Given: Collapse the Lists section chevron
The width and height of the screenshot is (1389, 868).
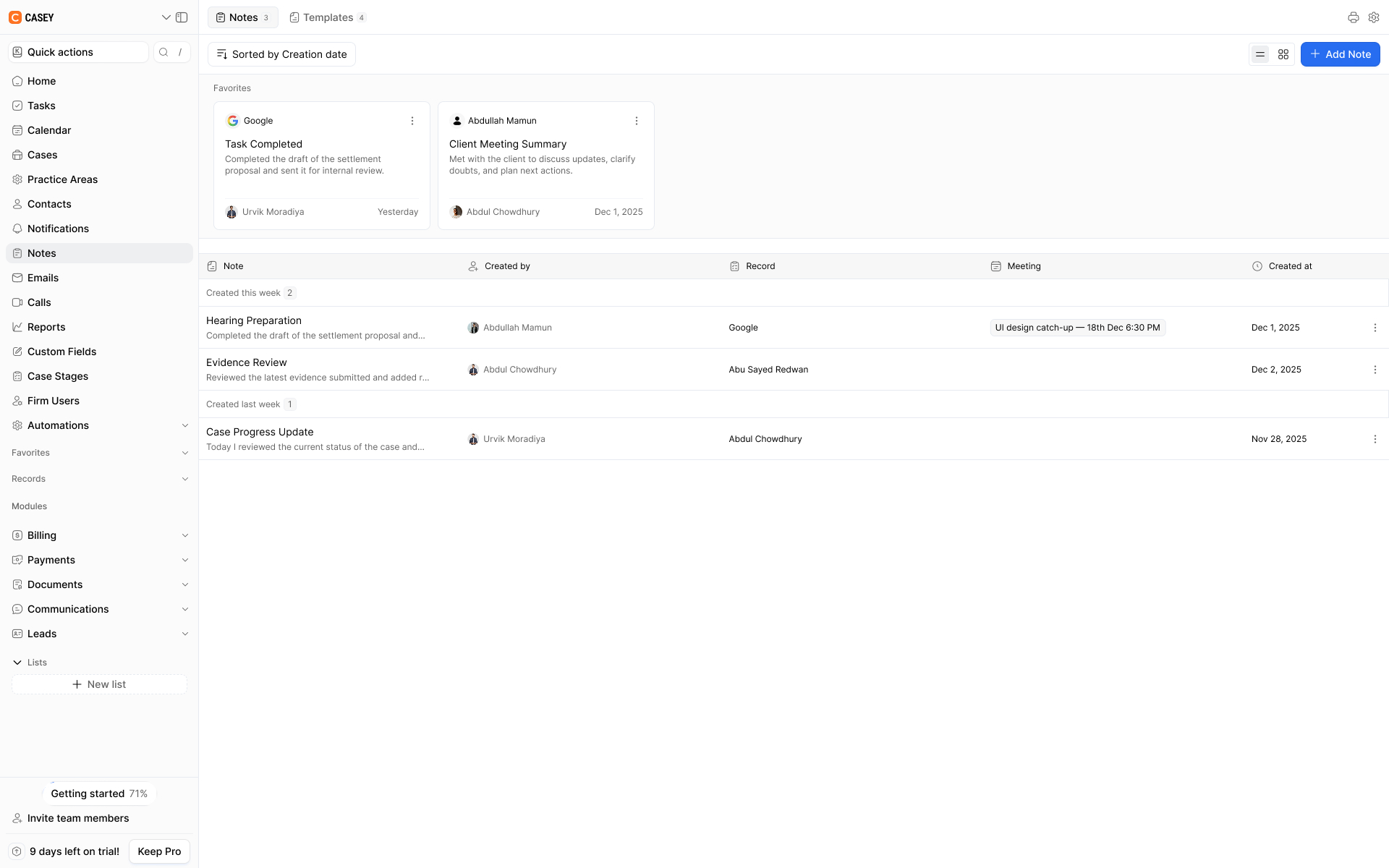Looking at the screenshot, I should 17,663.
